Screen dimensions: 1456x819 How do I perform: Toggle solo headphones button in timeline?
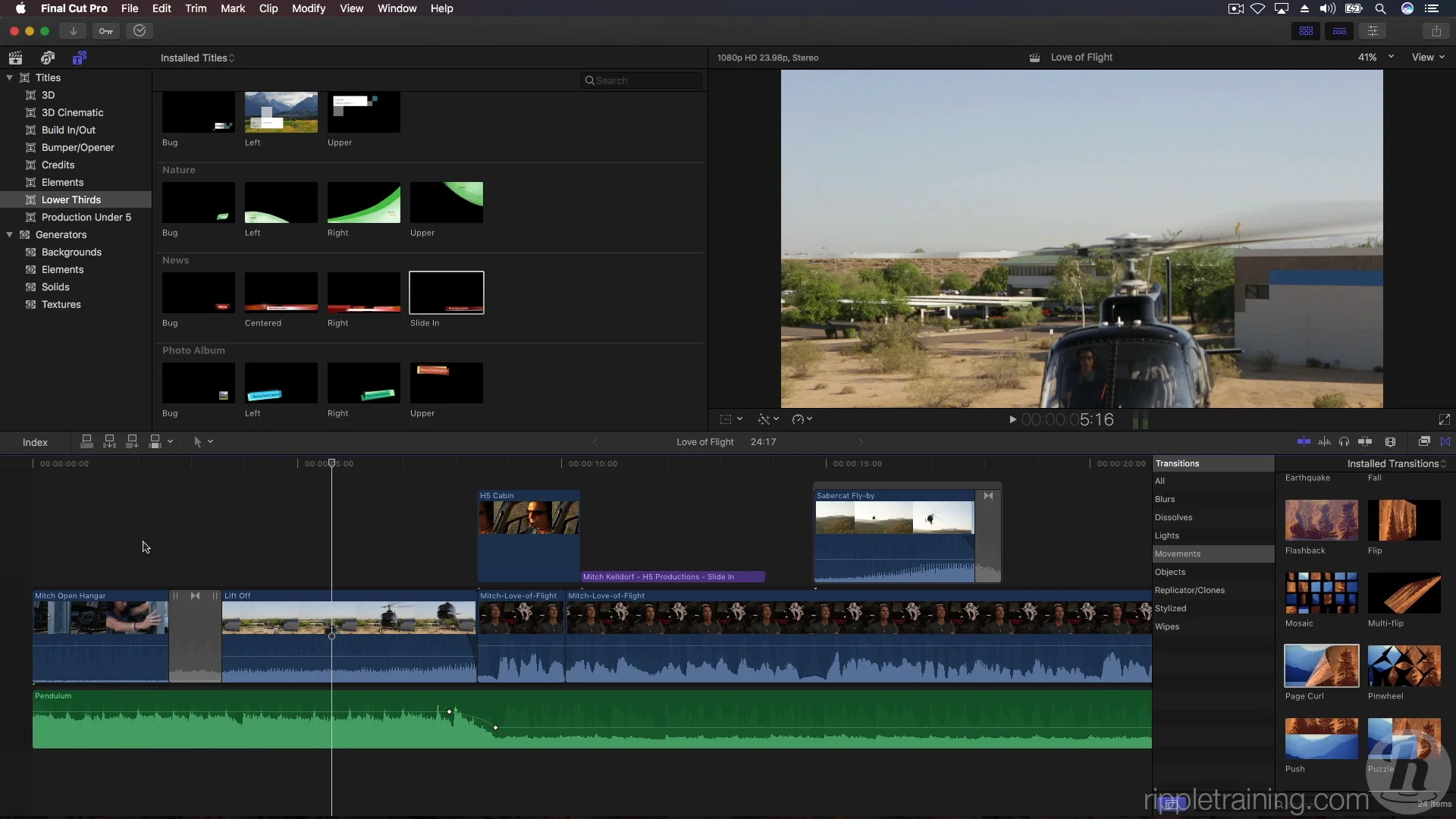pyautogui.click(x=1344, y=441)
